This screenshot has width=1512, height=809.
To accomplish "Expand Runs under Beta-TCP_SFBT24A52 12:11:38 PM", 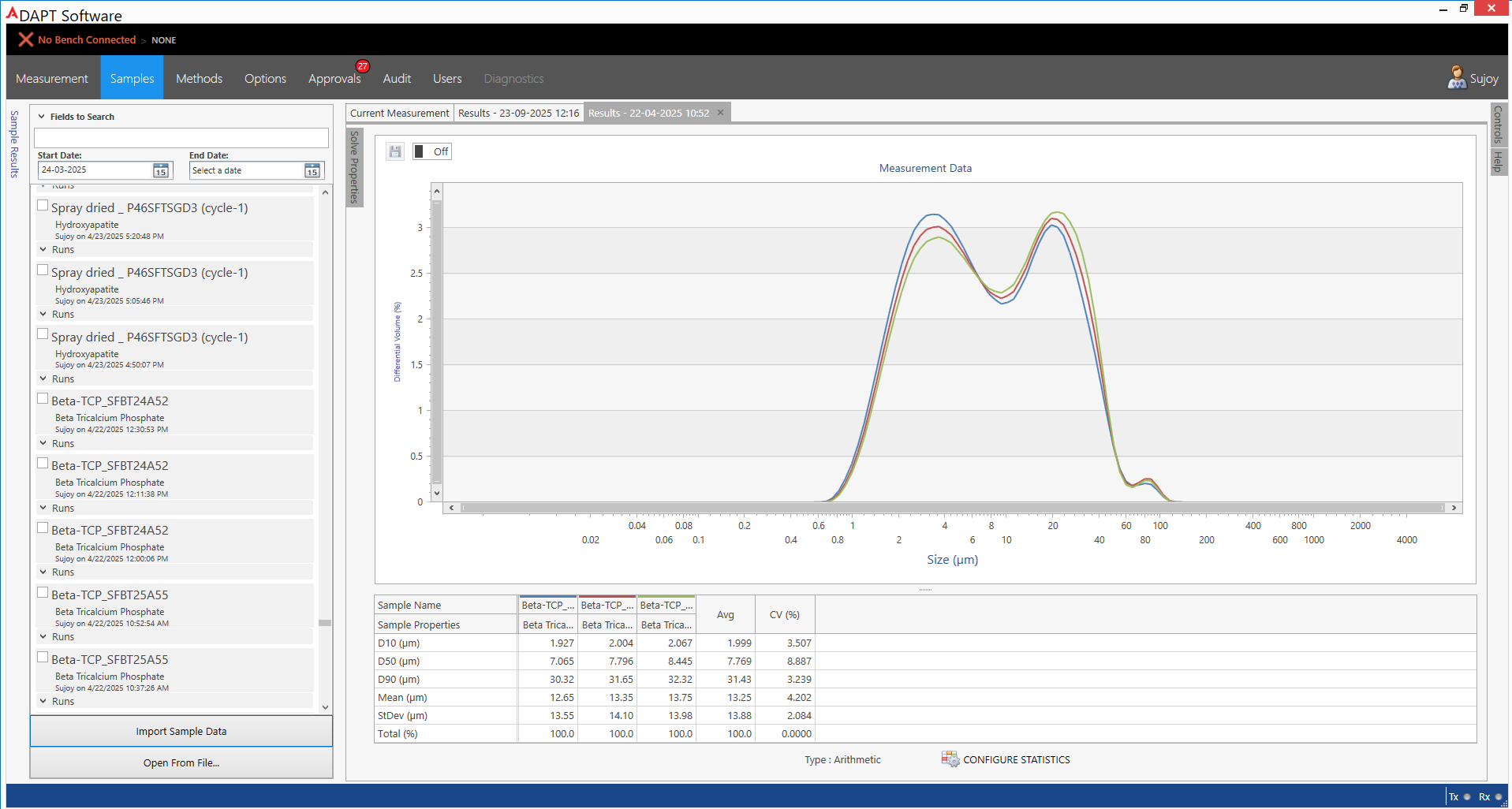I will [43, 508].
